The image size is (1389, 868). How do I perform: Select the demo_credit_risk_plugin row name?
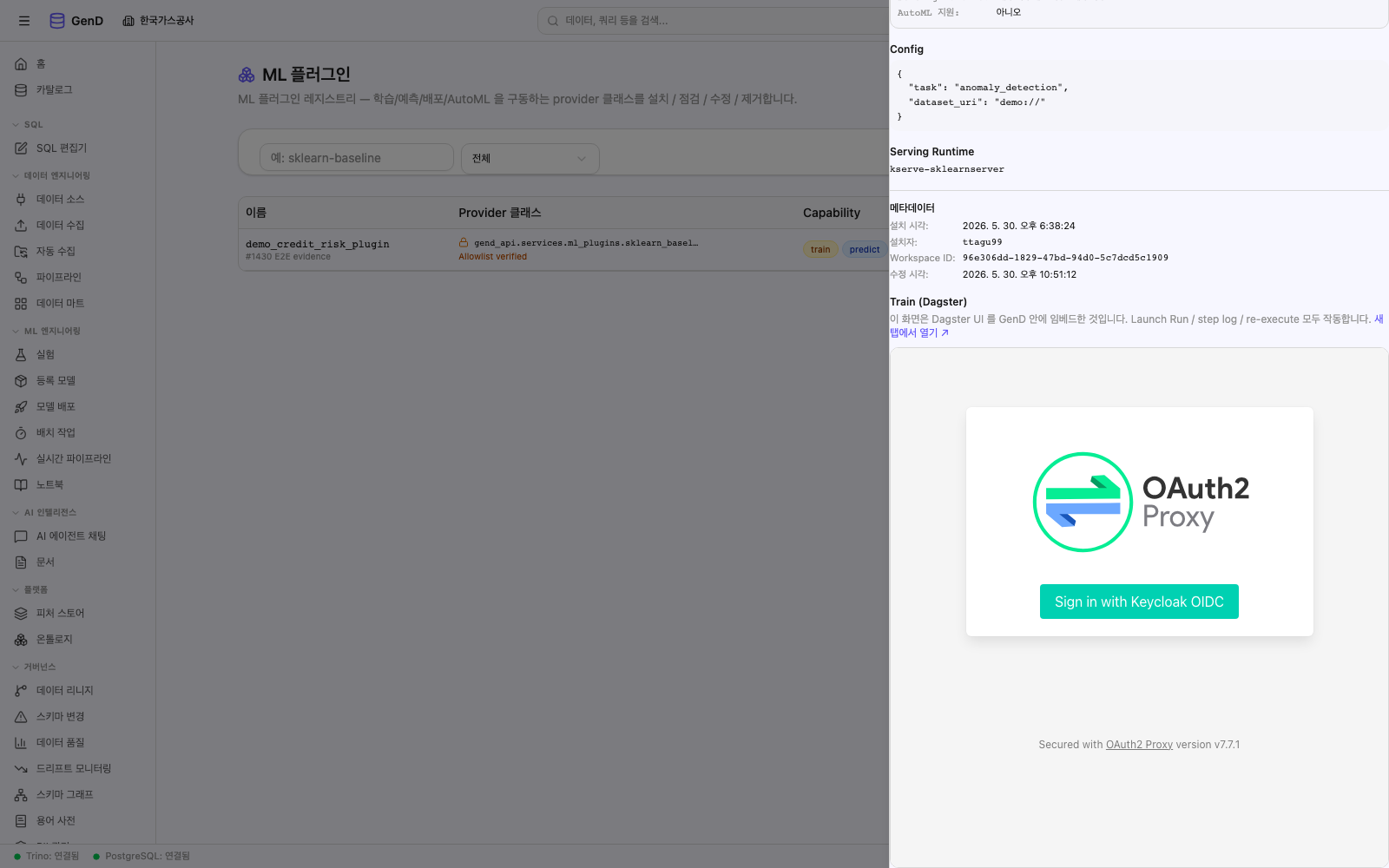(317, 244)
